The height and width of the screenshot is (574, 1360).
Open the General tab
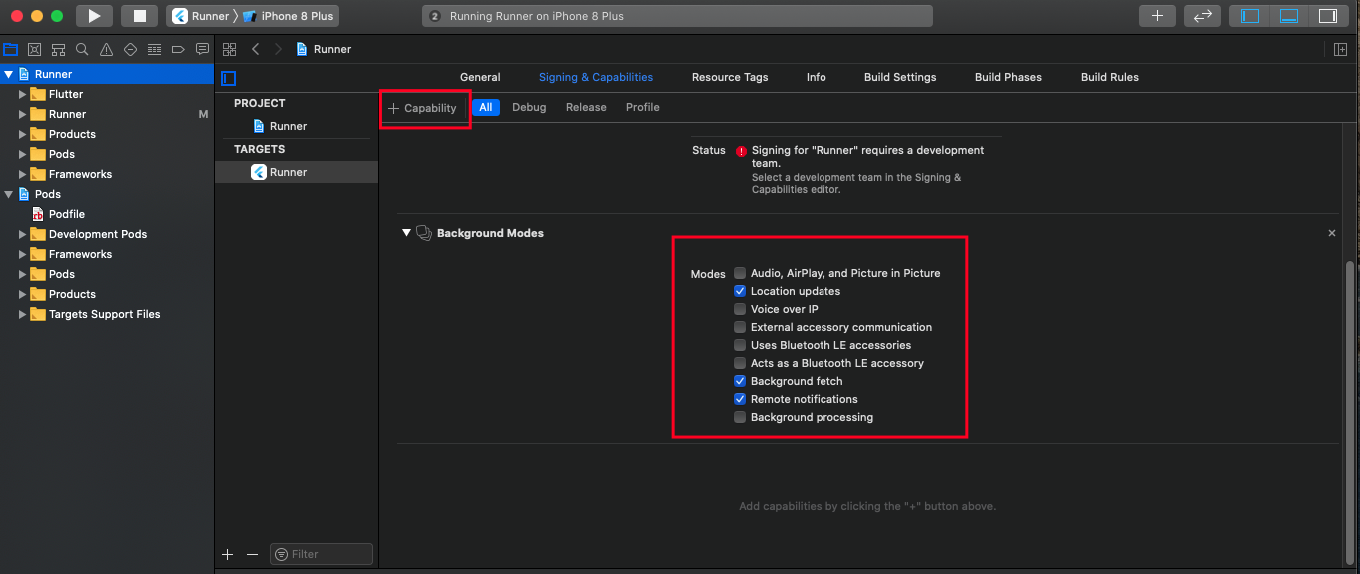(480, 77)
